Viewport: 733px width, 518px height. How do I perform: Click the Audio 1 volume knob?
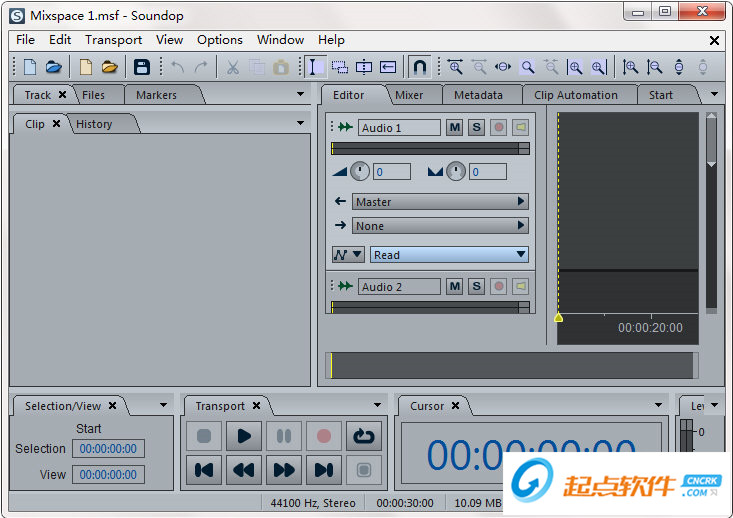point(360,171)
